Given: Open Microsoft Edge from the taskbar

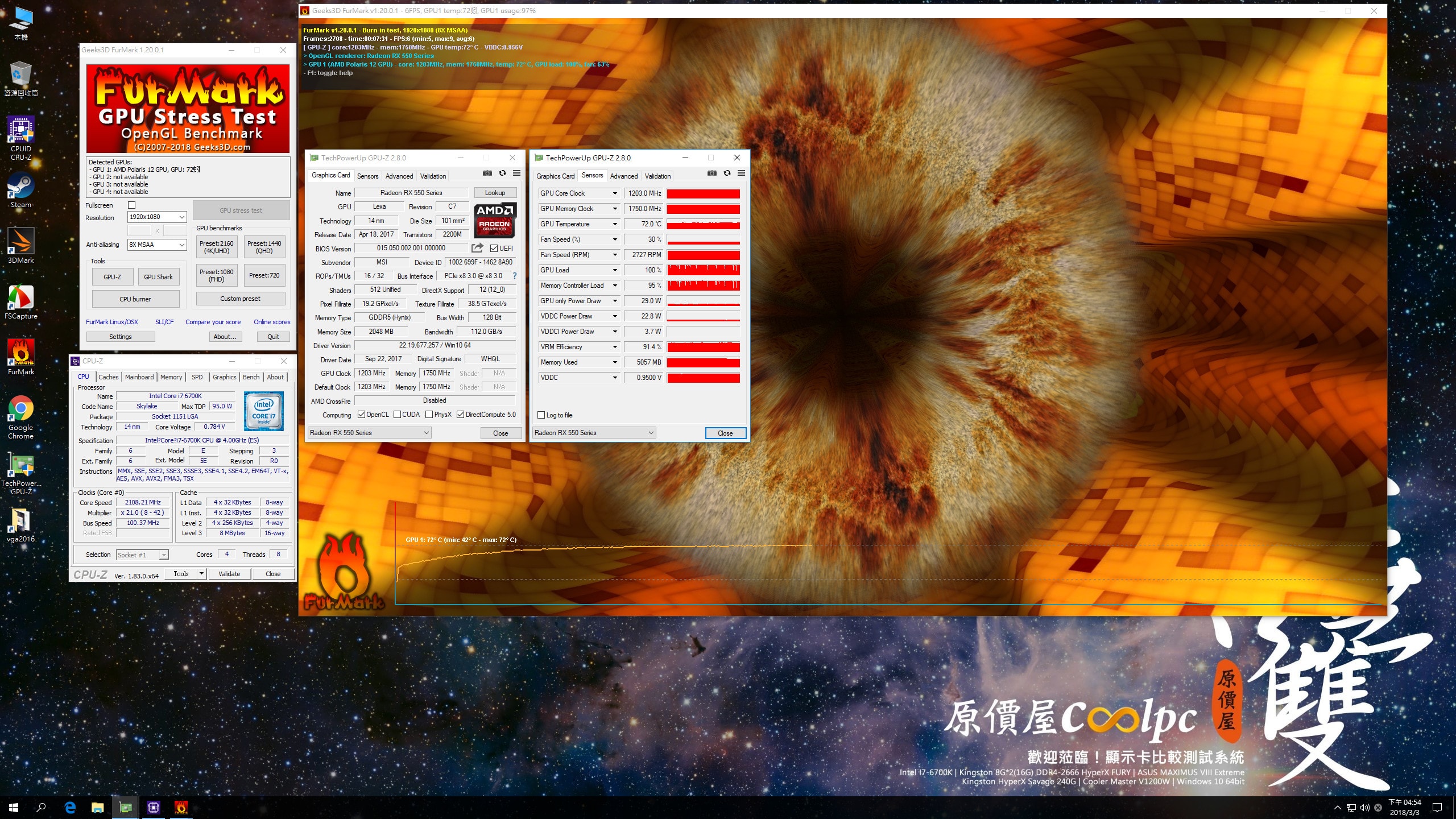Looking at the screenshot, I should [70, 807].
